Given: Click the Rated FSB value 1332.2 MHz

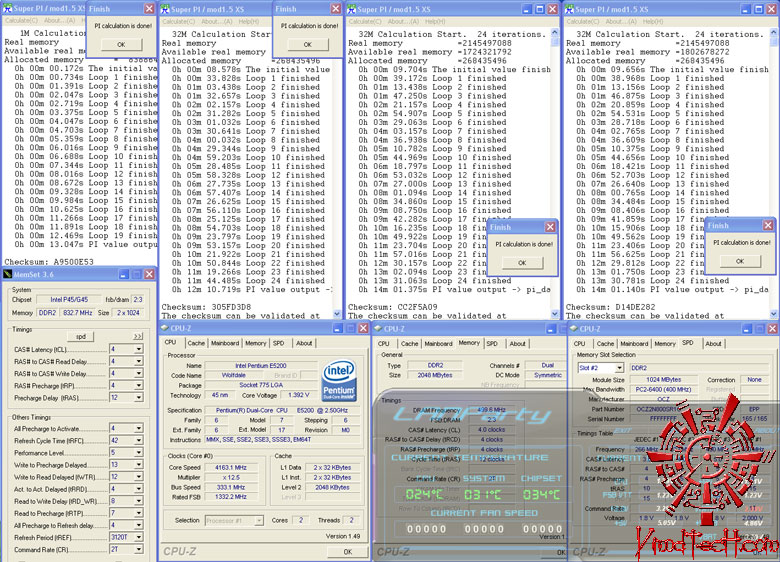Looking at the screenshot, I should pyautogui.click(x=231, y=497).
